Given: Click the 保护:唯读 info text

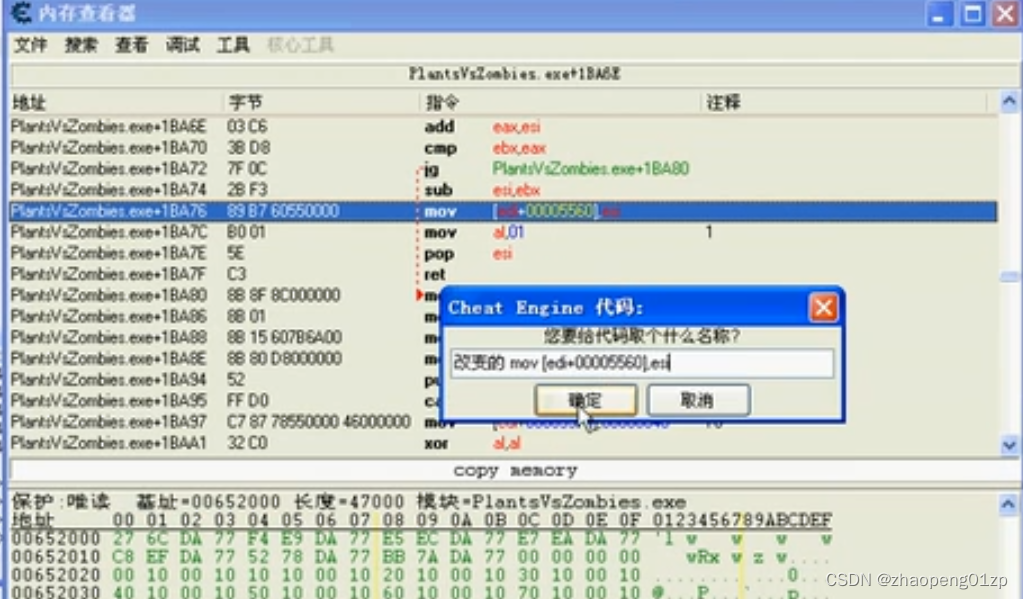Looking at the screenshot, I should (x=61, y=502).
